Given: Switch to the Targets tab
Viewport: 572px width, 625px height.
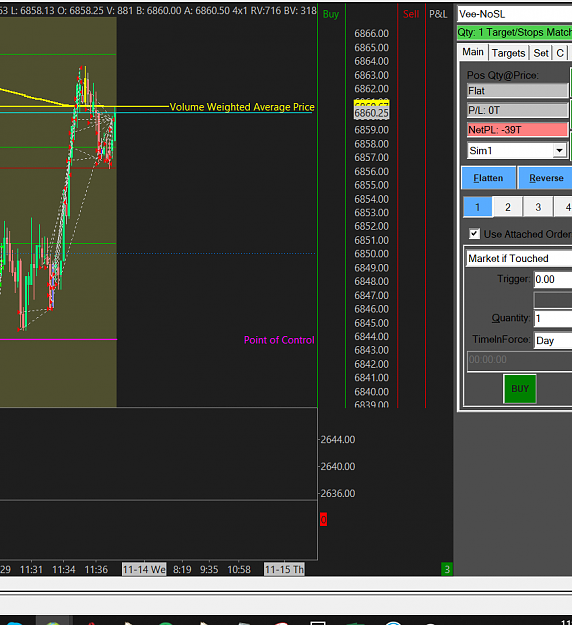Looking at the screenshot, I should click(x=508, y=53).
